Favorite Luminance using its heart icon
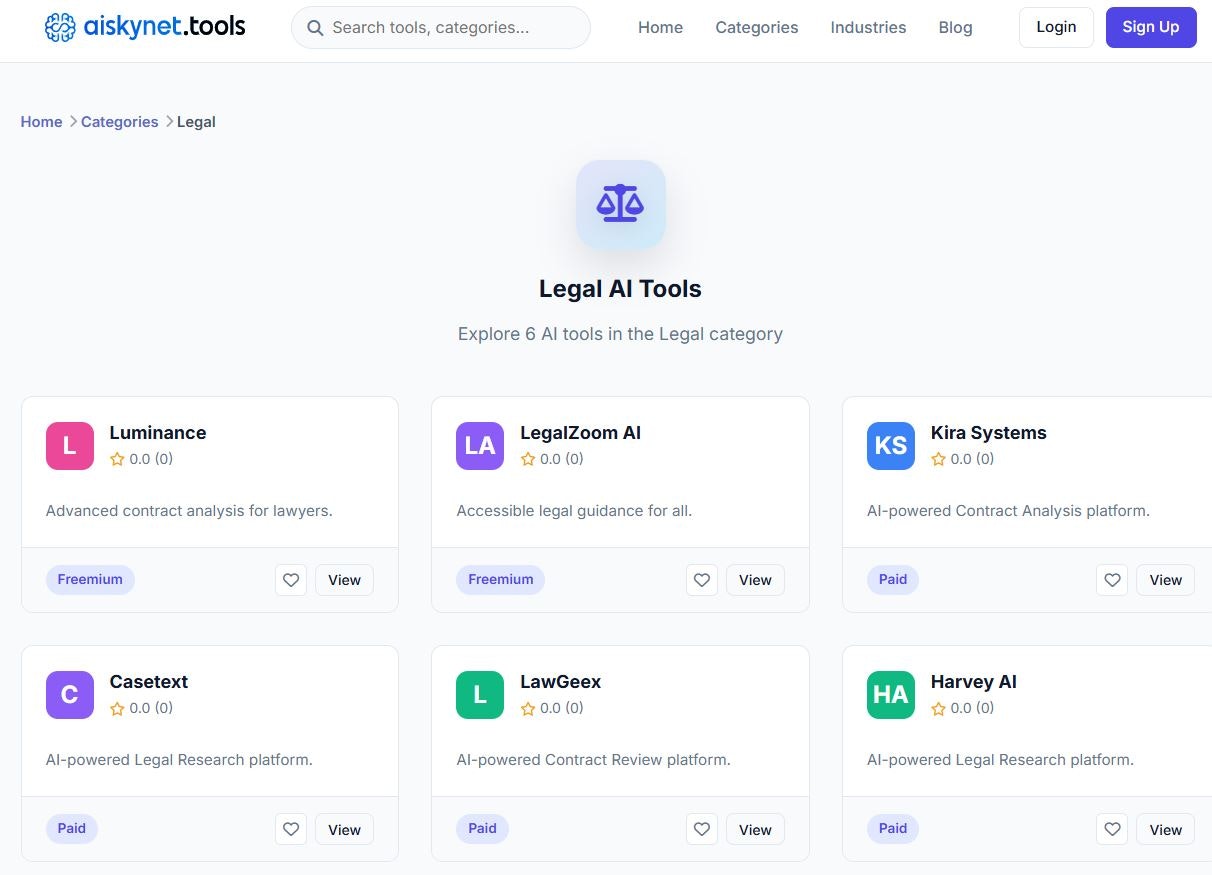 (x=291, y=580)
